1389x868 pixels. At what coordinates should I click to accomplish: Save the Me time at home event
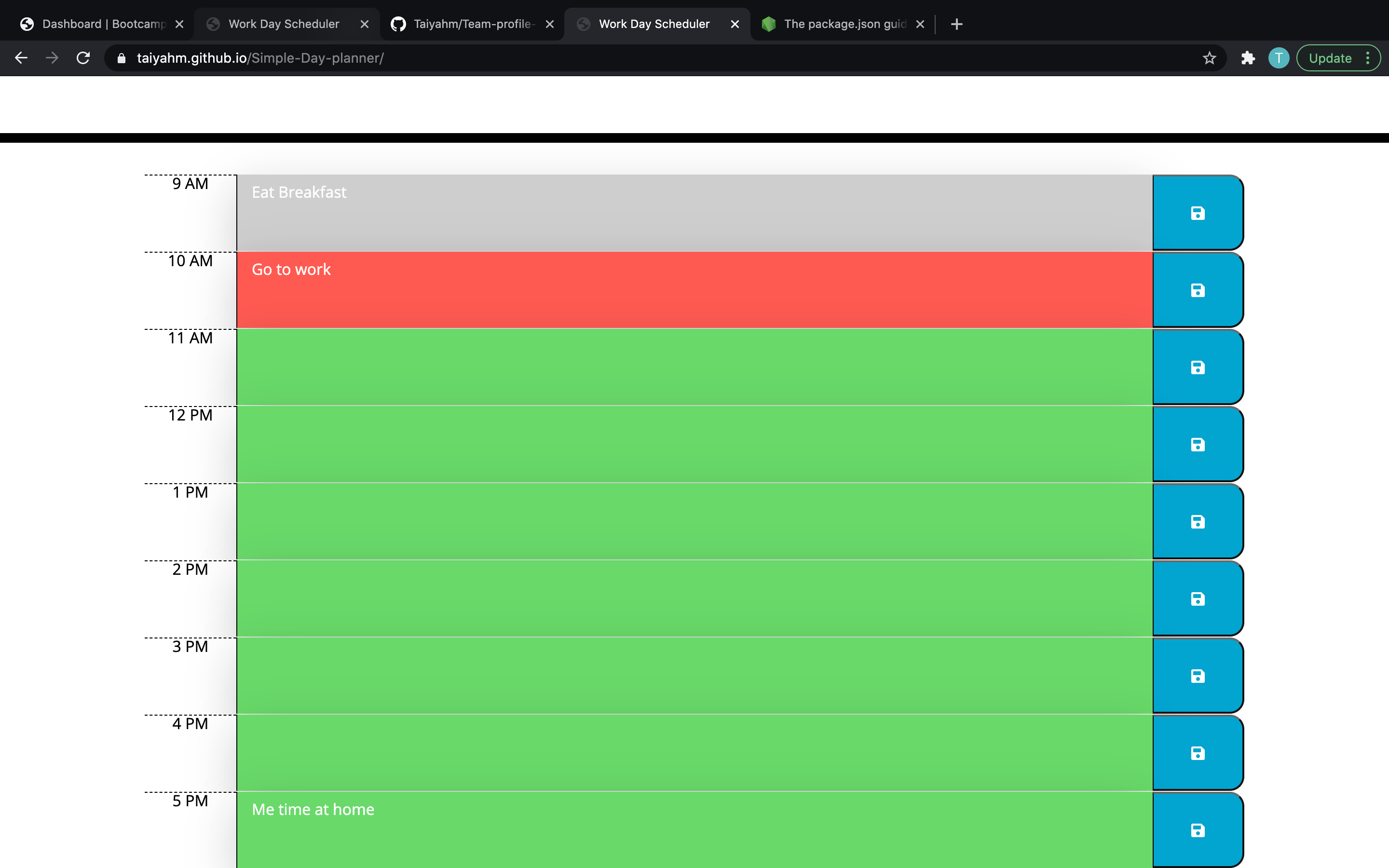click(x=1198, y=829)
